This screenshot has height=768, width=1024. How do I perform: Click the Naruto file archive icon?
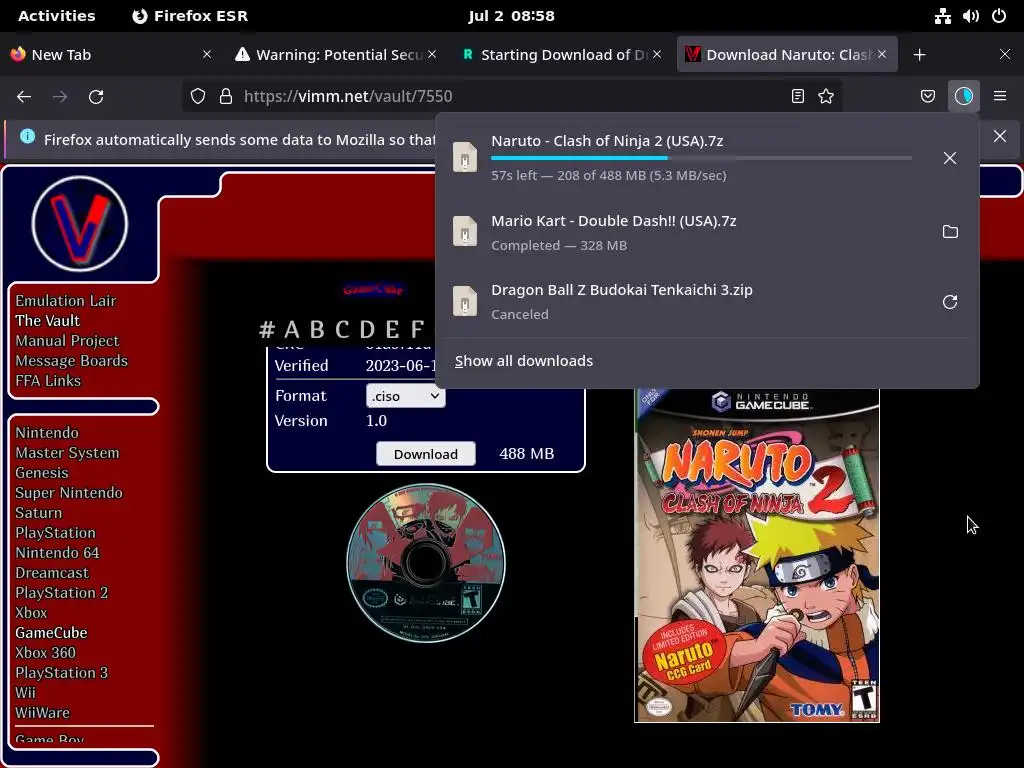click(x=465, y=157)
